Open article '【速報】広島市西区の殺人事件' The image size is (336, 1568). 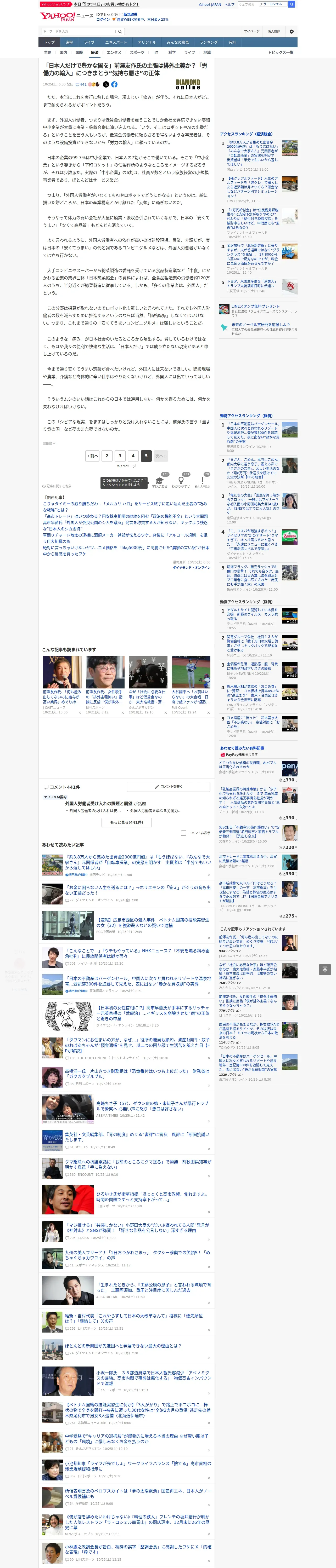coord(153,923)
